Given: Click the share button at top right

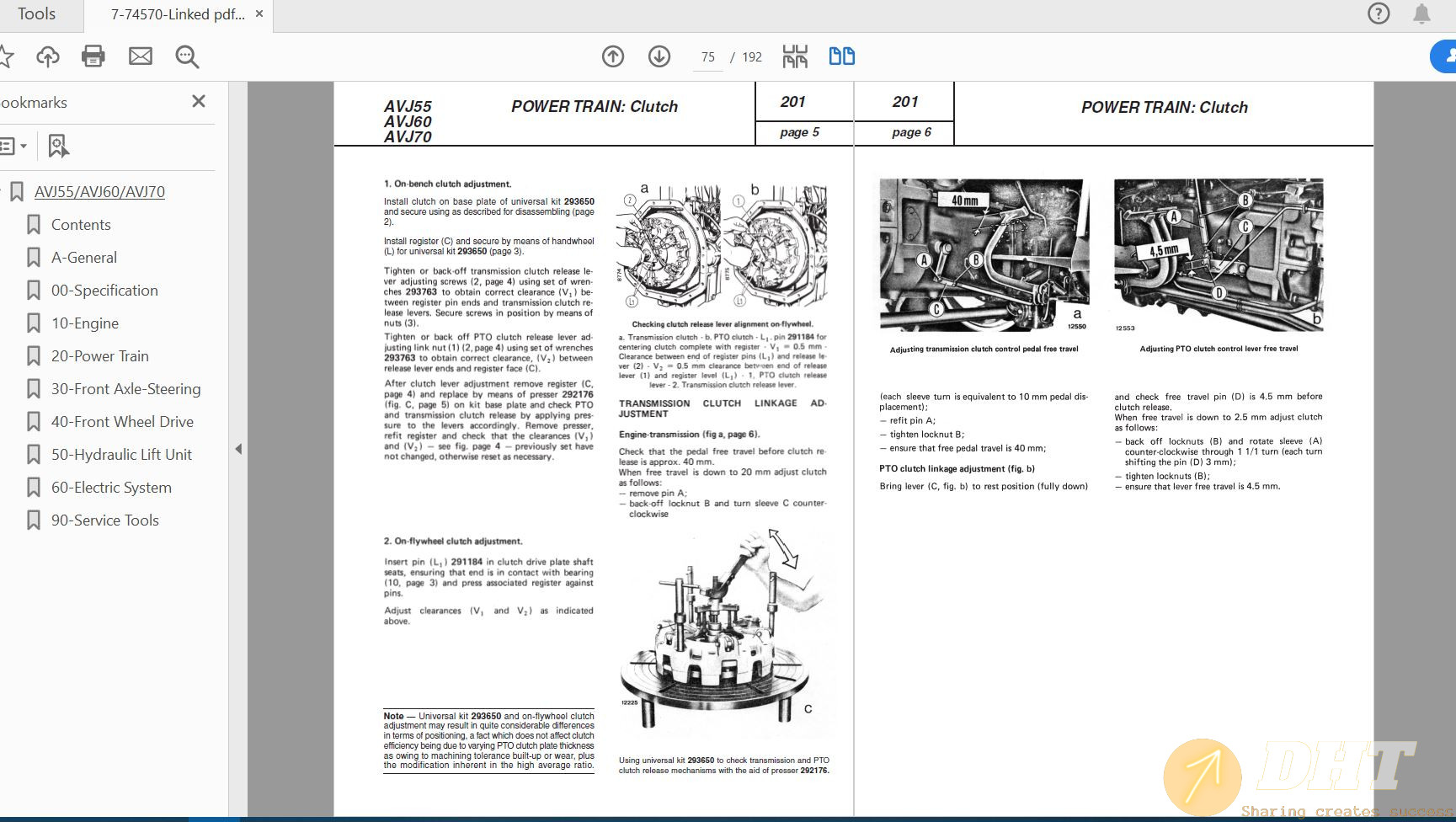Looking at the screenshot, I should (x=1443, y=56).
